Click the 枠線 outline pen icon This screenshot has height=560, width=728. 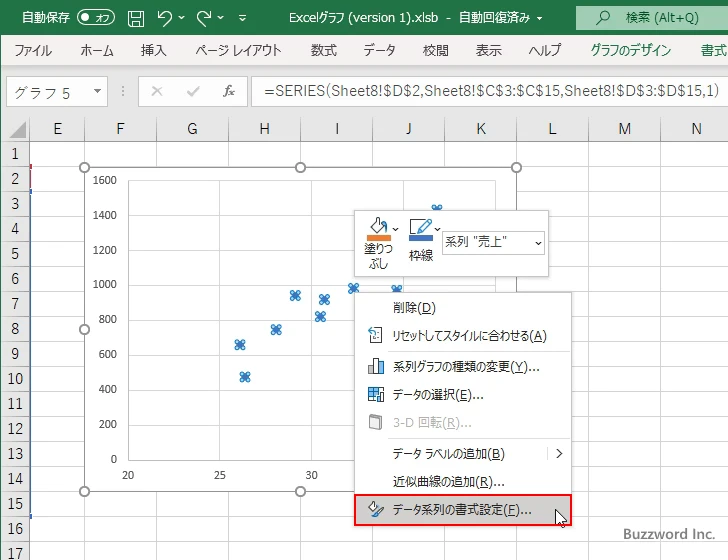421,229
